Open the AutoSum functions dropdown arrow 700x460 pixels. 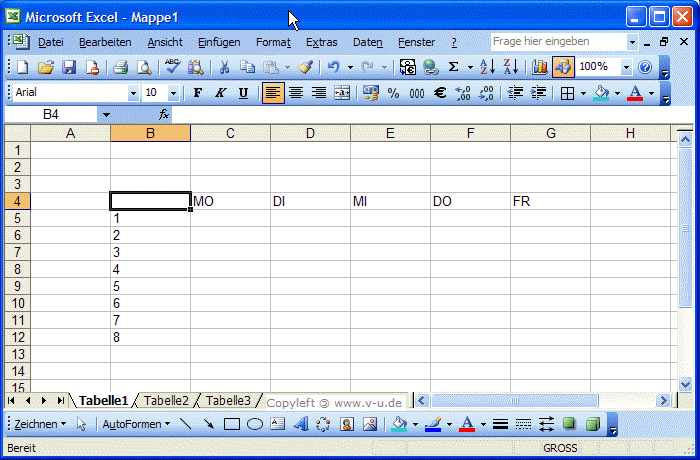[x=470, y=68]
